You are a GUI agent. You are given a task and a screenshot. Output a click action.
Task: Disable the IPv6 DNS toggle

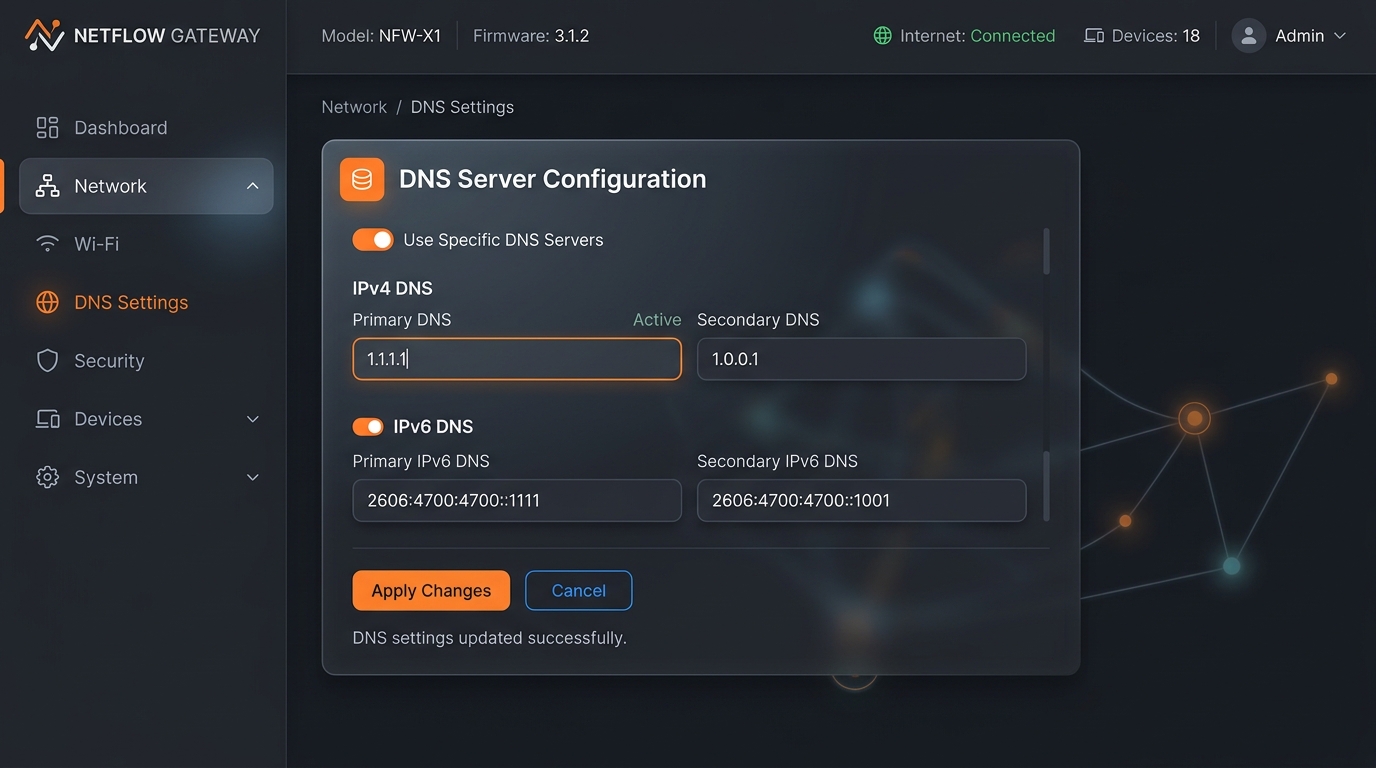368,427
